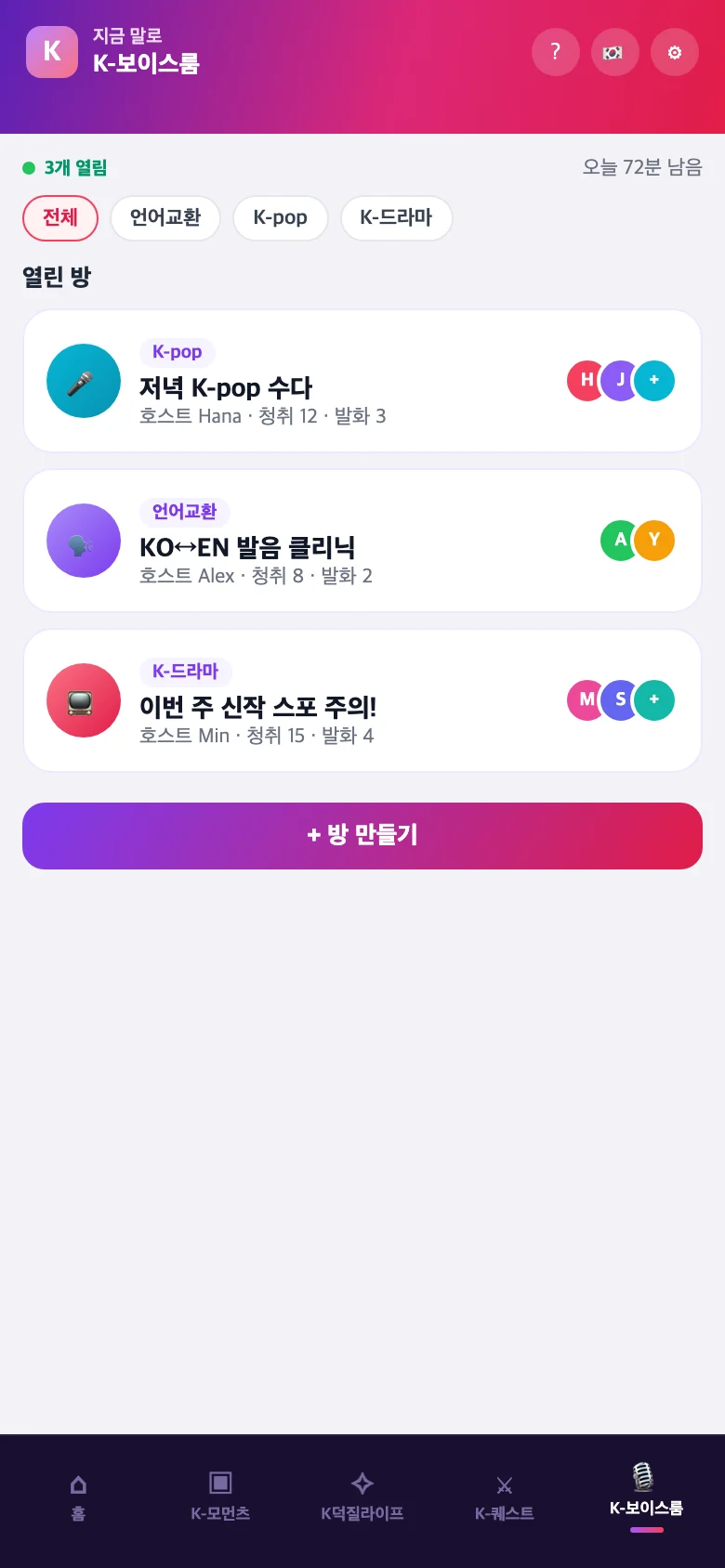Viewport: 725px width, 1568px height.
Task: Open K덕질라이프 in bottom navigation
Action: (362, 1497)
